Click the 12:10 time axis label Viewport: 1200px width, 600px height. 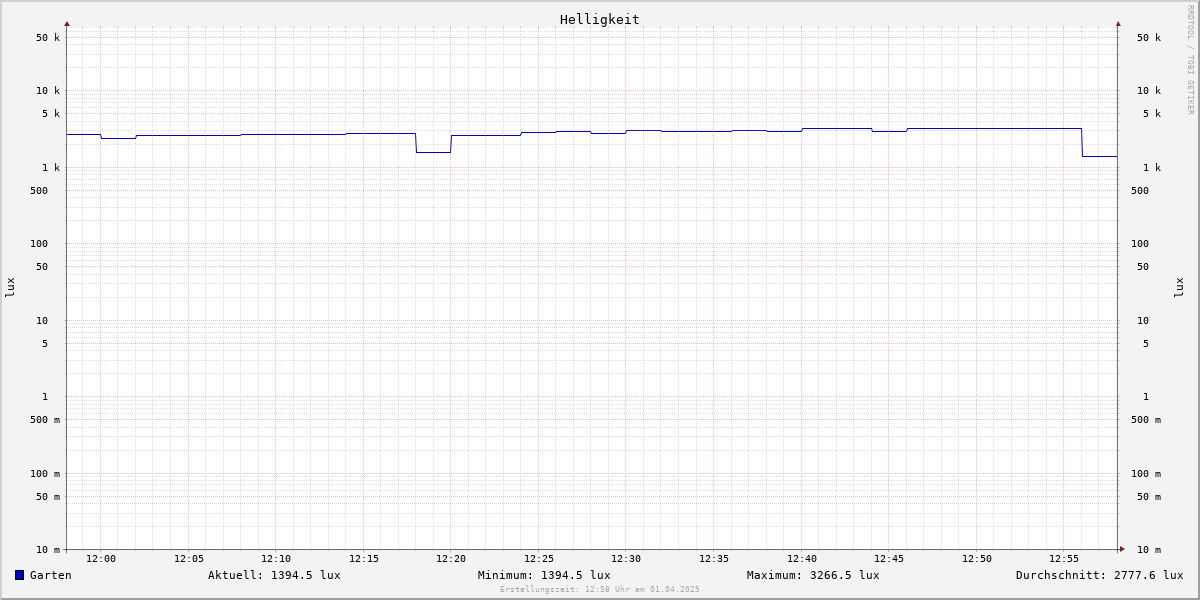coord(276,559)
